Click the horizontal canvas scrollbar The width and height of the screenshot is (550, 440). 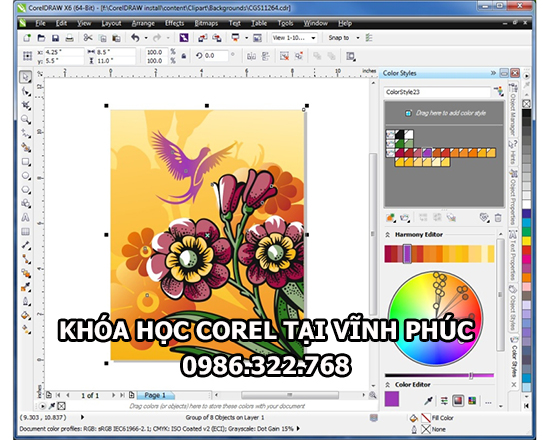tap(290, 395)
